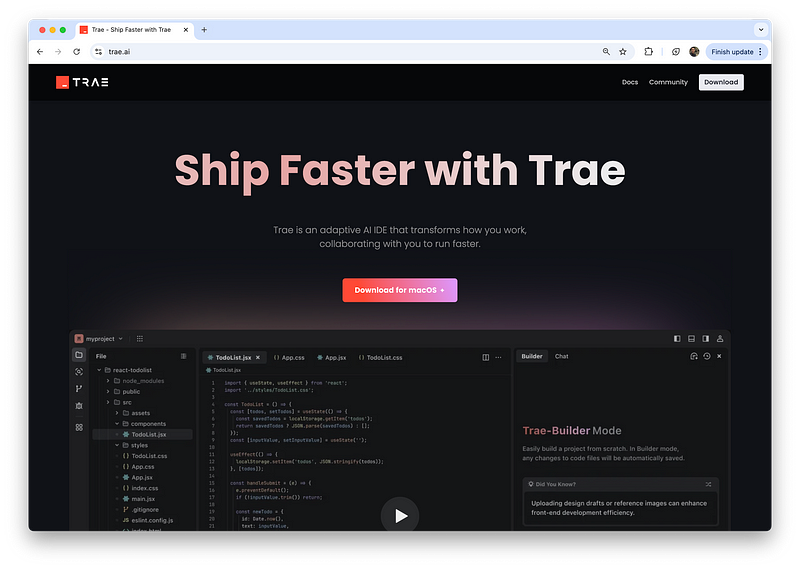The height and width of the screenshot is (569, 800).
Task: Expand the src folder chevron
Action: (x=108, y=402)
